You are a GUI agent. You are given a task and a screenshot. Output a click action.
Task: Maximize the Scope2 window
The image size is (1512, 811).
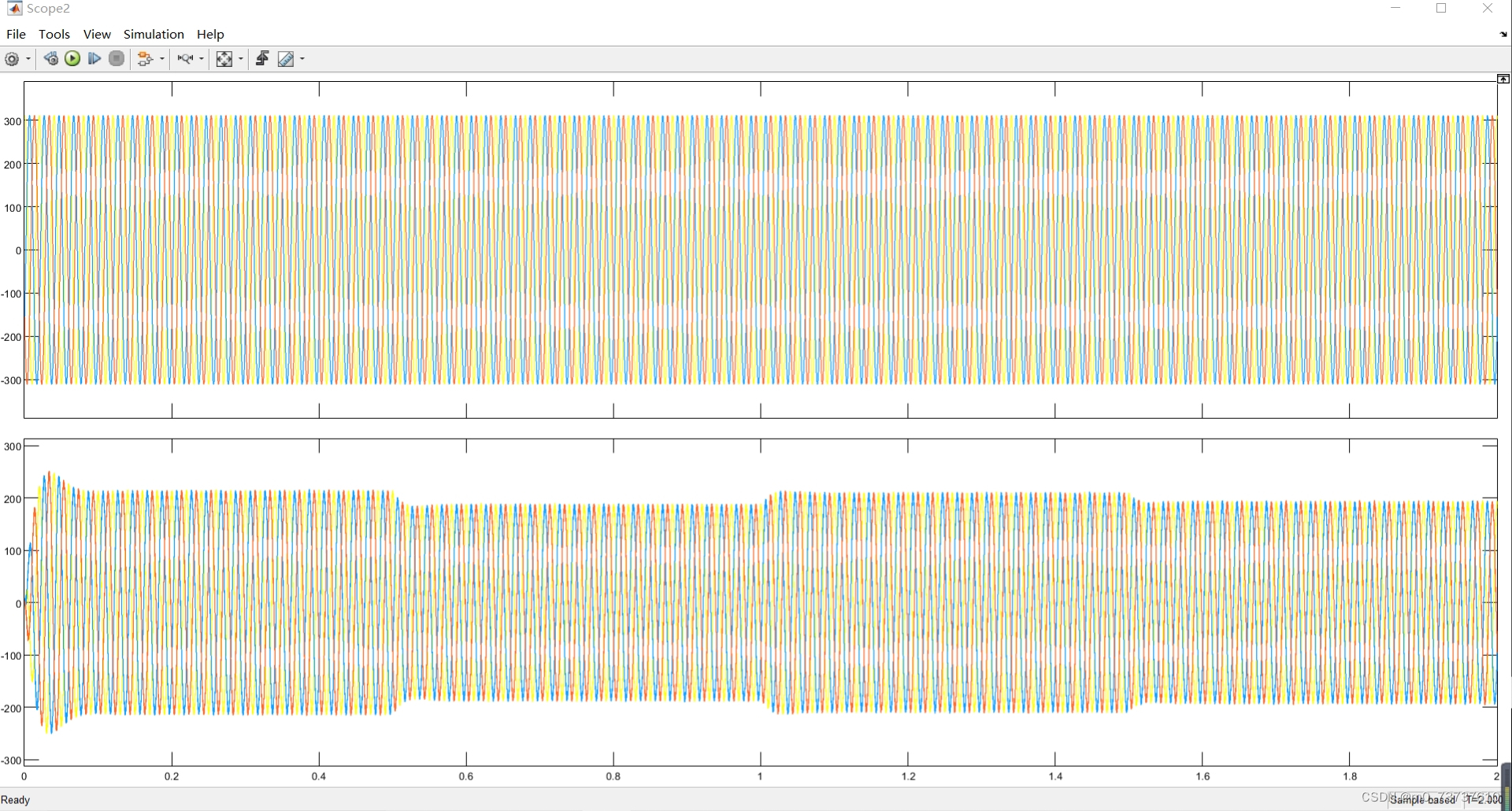(x=1442, y=9)
